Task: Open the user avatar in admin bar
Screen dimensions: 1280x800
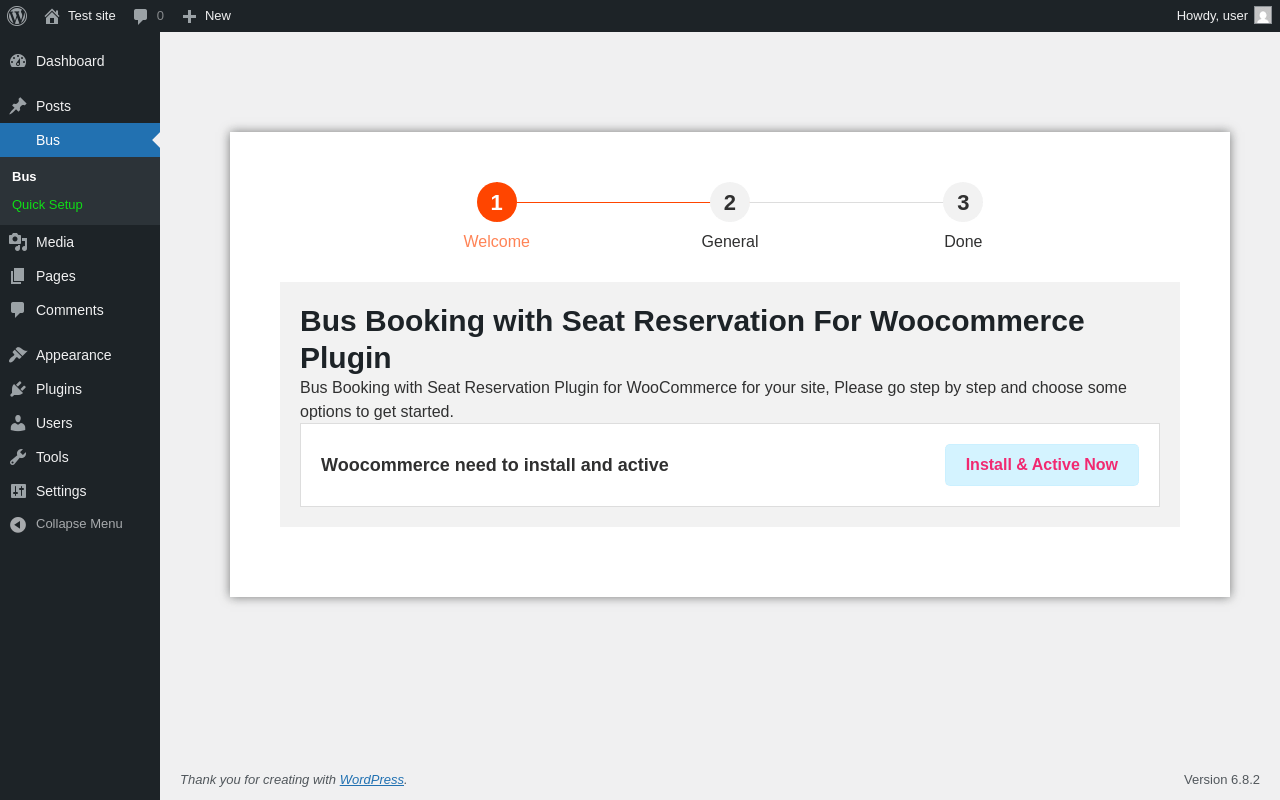Action: [1263, 15]
